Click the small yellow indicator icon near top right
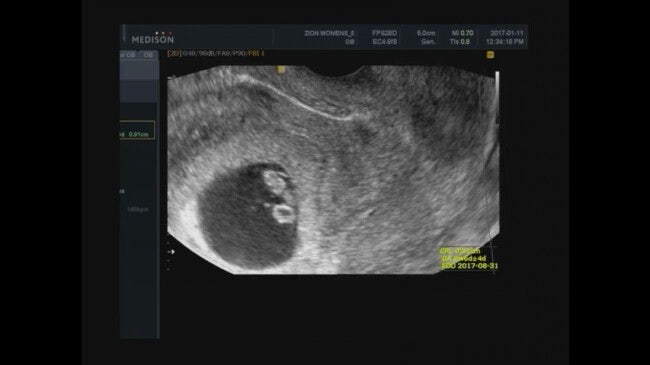650x365 pixels. (x=490, y=54)
